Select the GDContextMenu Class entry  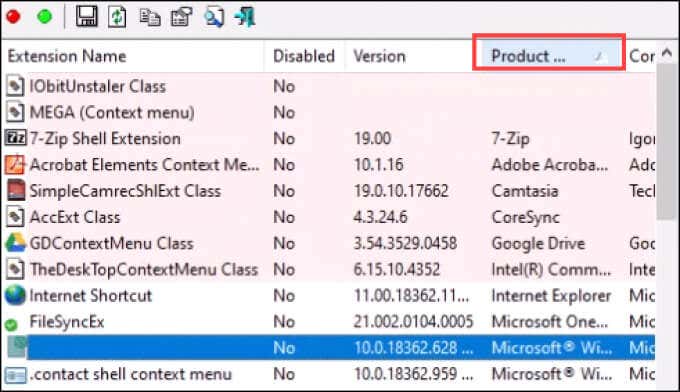click(111, 243)
